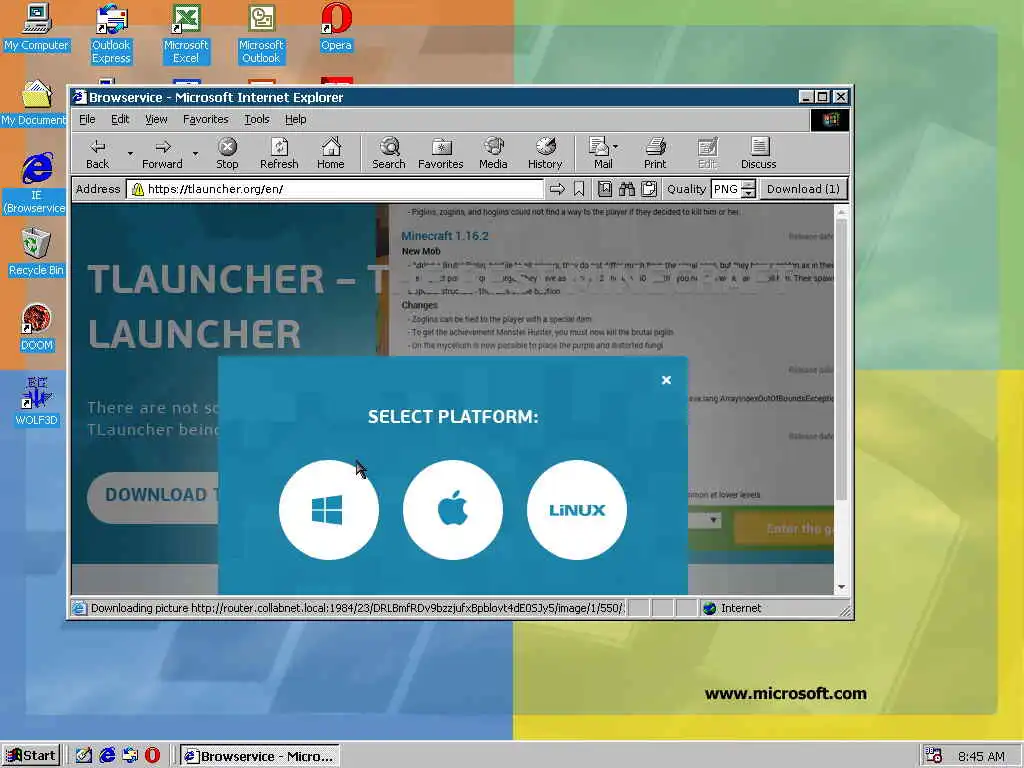Select the Microsoft Excel desktop icon
The image size is (1024, 768).
click(186, 34)
